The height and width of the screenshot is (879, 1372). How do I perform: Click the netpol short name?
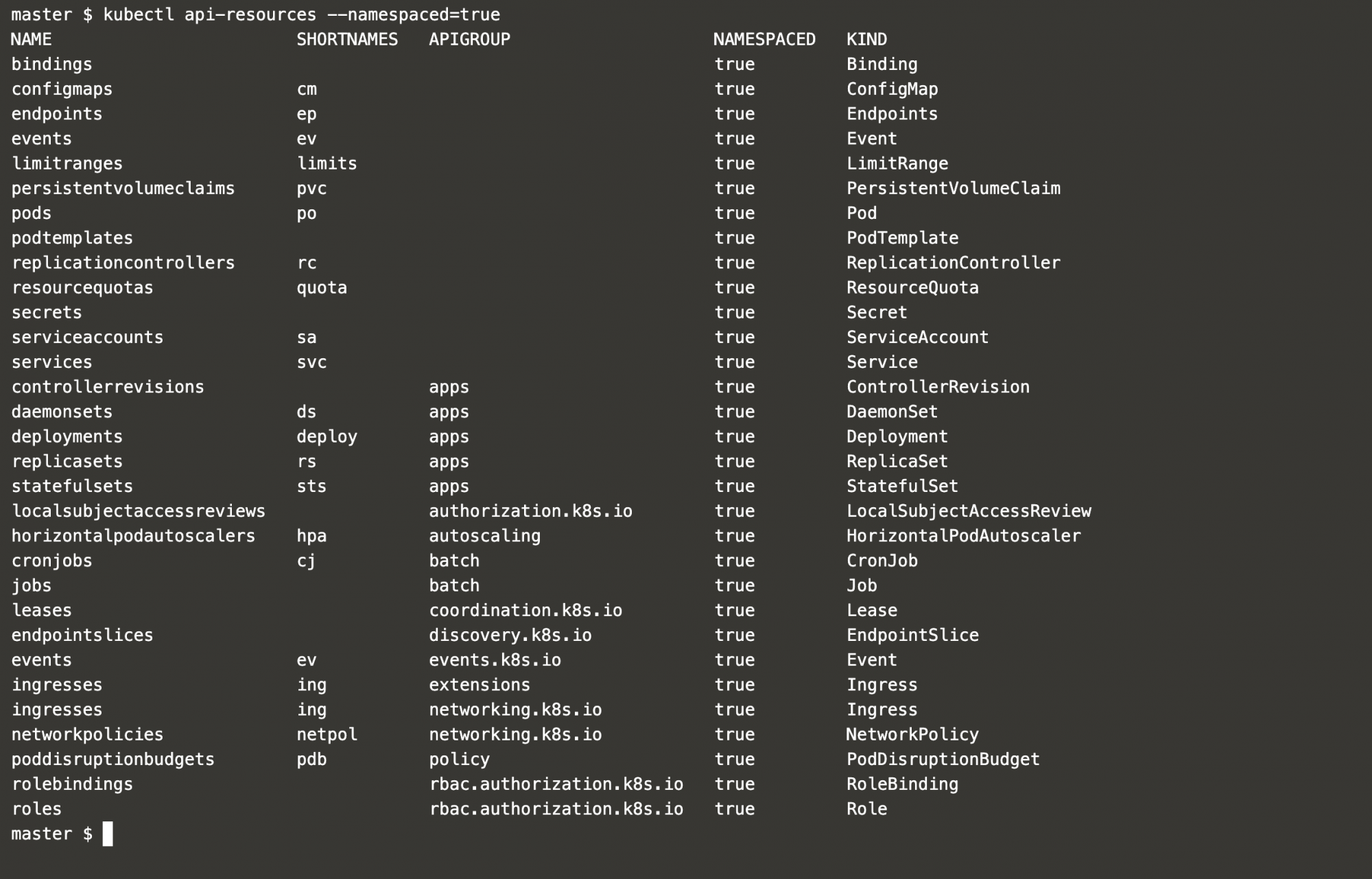click(327, 735)
